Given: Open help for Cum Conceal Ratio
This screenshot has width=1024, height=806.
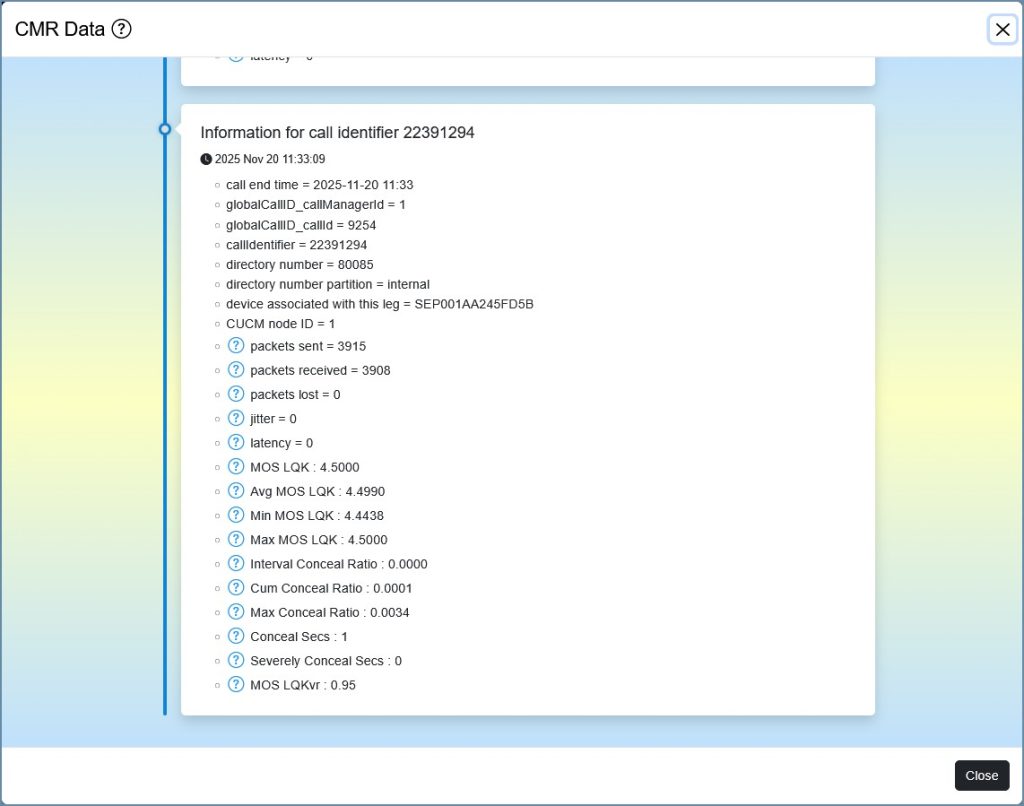Looking at the screenshot, I should point(237,588).
